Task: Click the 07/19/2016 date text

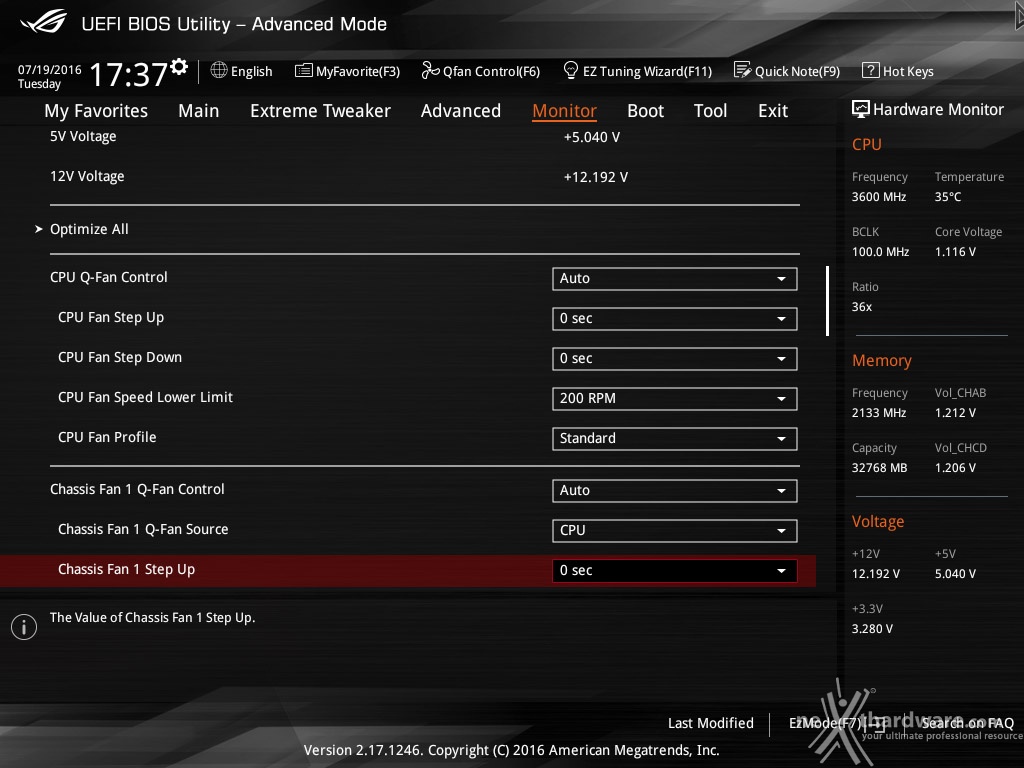Action: tap(50, 69)
